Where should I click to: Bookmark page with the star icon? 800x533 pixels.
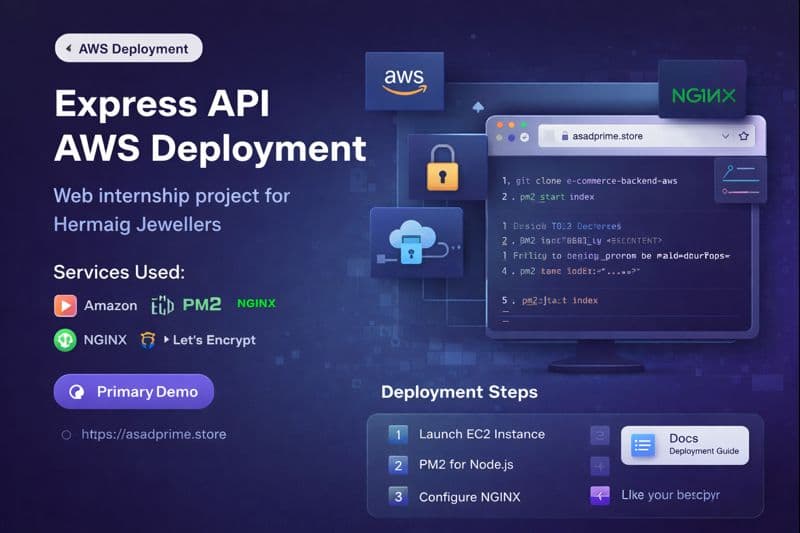pos(744,136)
